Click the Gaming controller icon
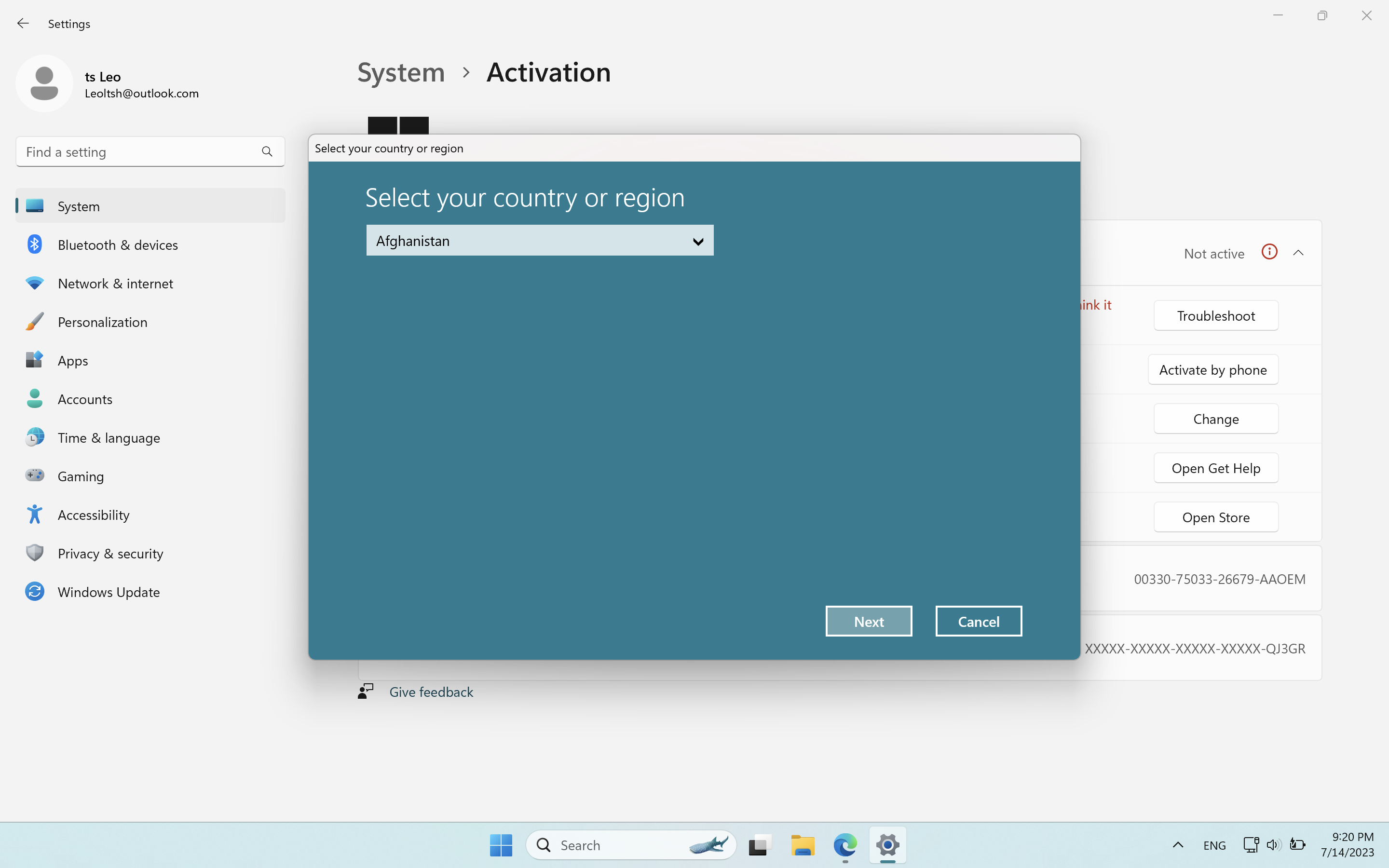Viewport: 1389px width, 868px height. coord(34,476)
